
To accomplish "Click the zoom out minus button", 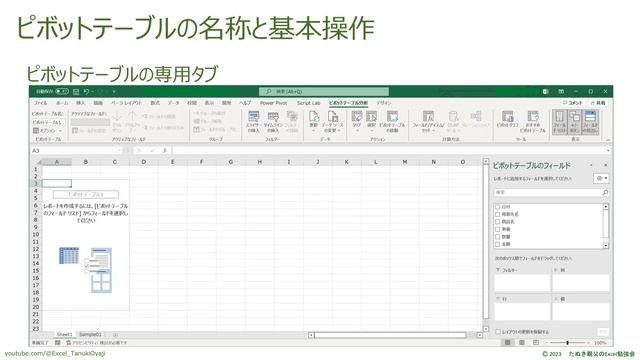I will point(548,342).
